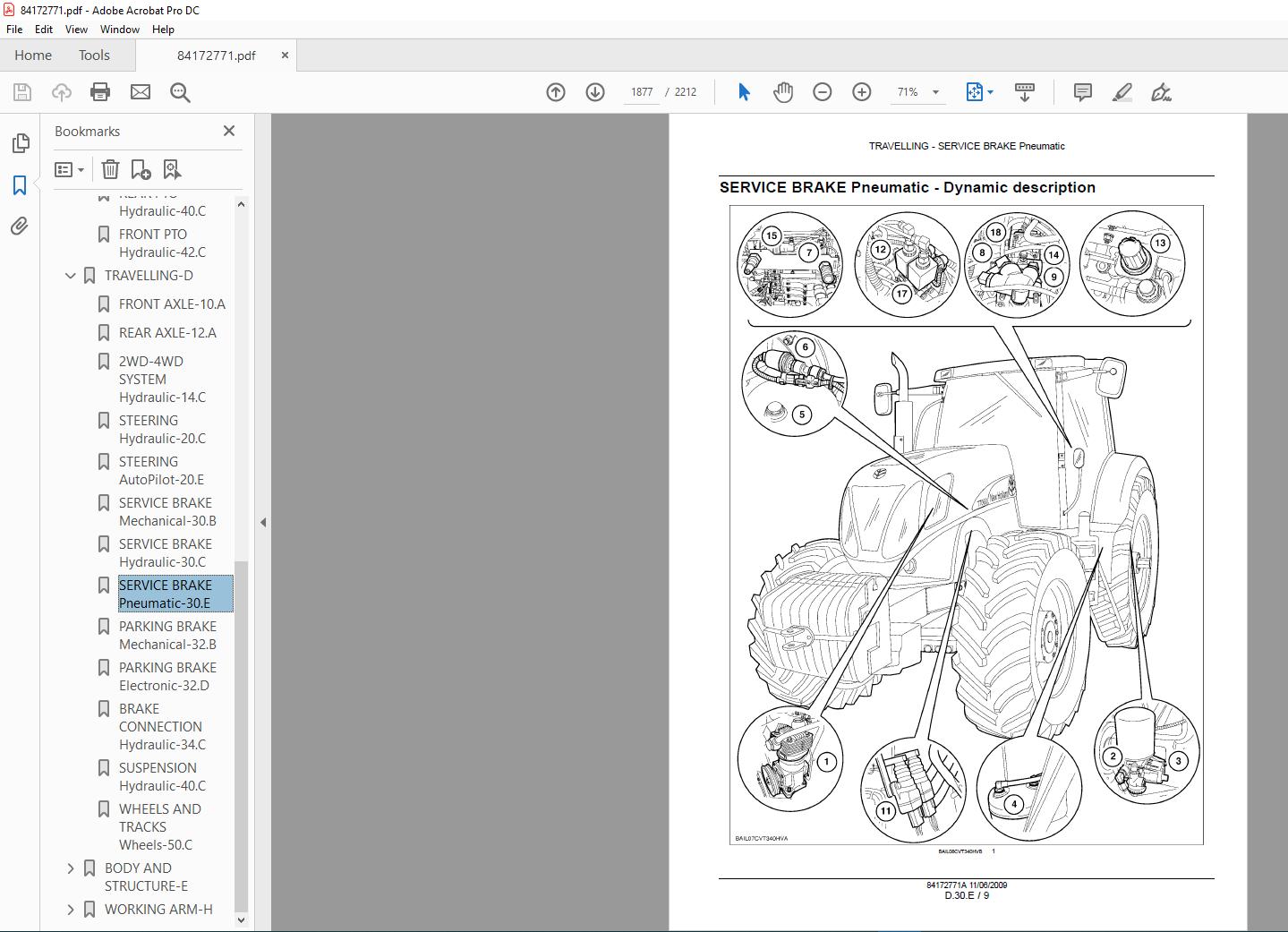Switch to the Tools tab
1288x932 pixels.
(94, 55)
